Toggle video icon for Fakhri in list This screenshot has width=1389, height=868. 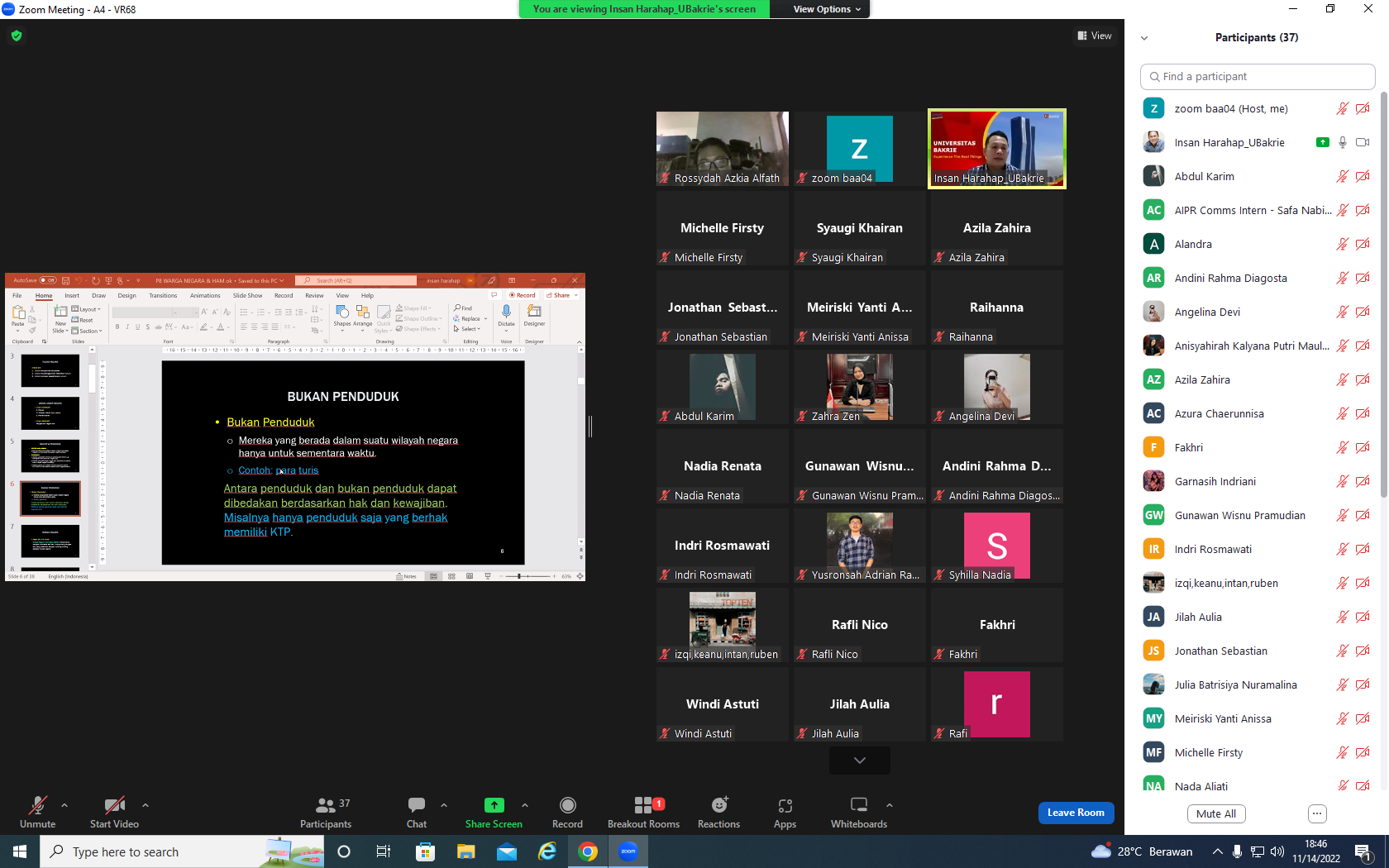tap(1363, 447)
